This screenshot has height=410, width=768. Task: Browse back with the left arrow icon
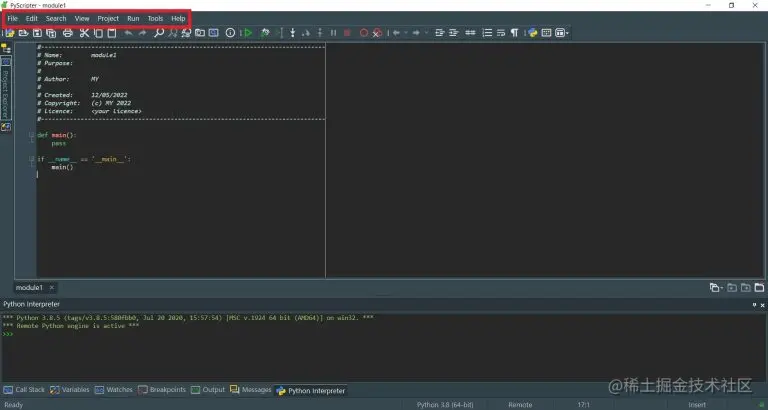(396, 33)
